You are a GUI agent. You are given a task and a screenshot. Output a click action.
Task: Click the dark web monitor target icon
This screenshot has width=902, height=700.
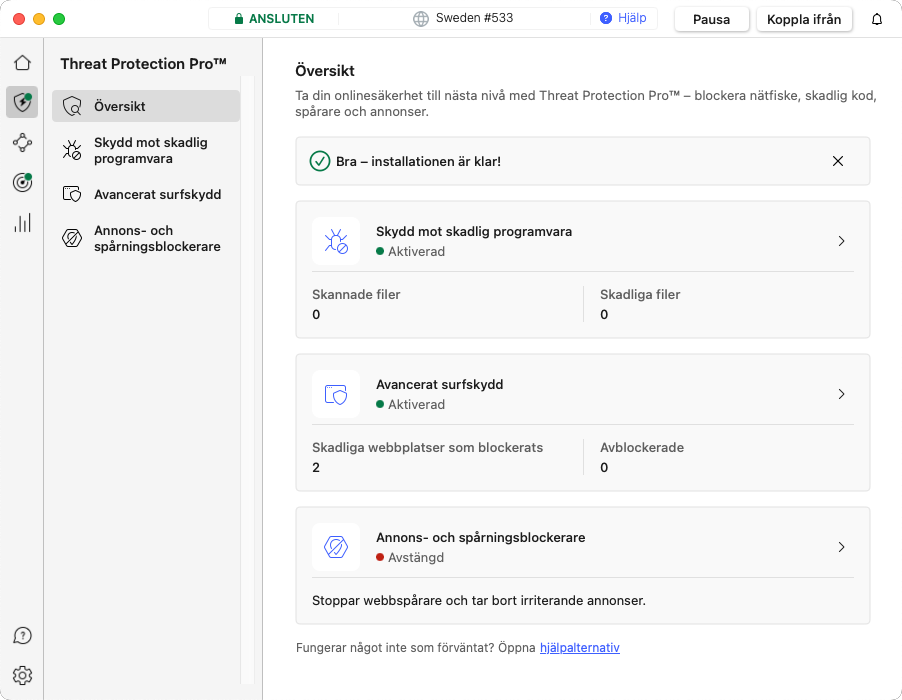[22, 182]
